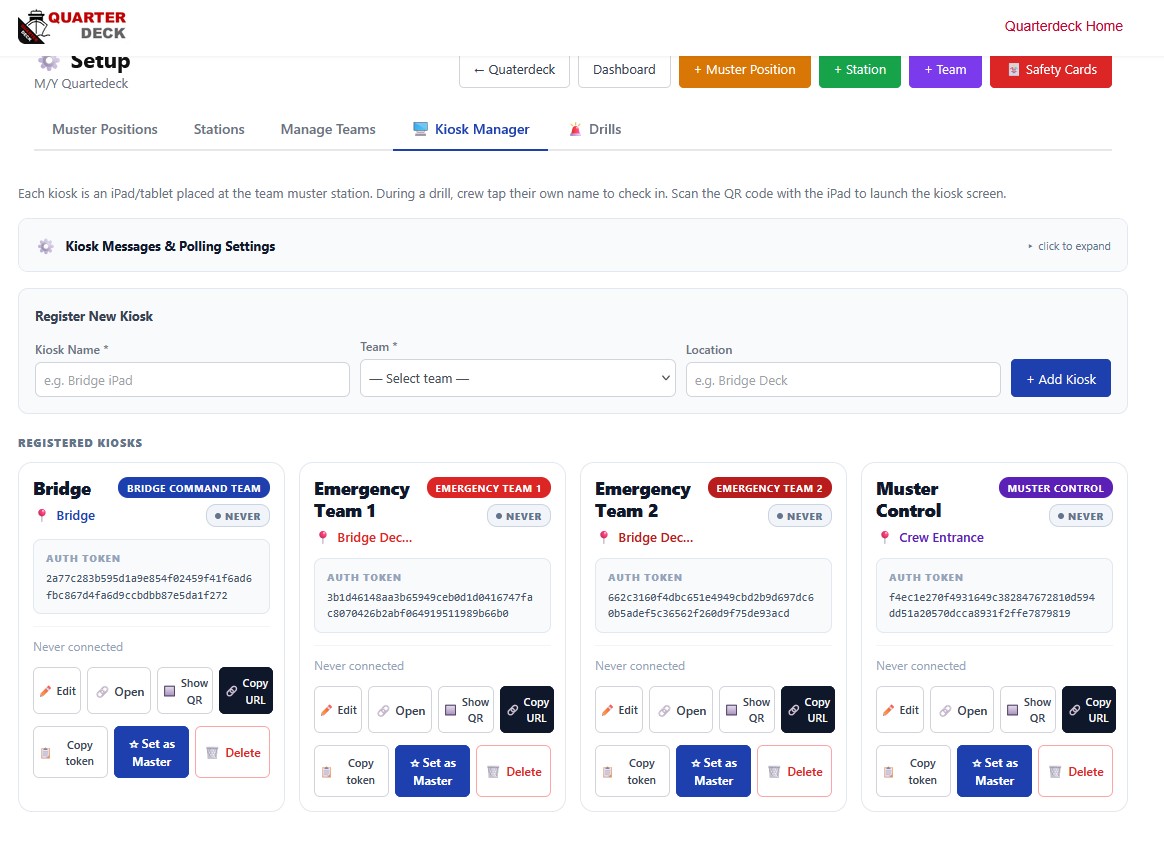Show QR for Emergency Team 2
Screen dimensions: 1164x847
[x=747, y=710]
